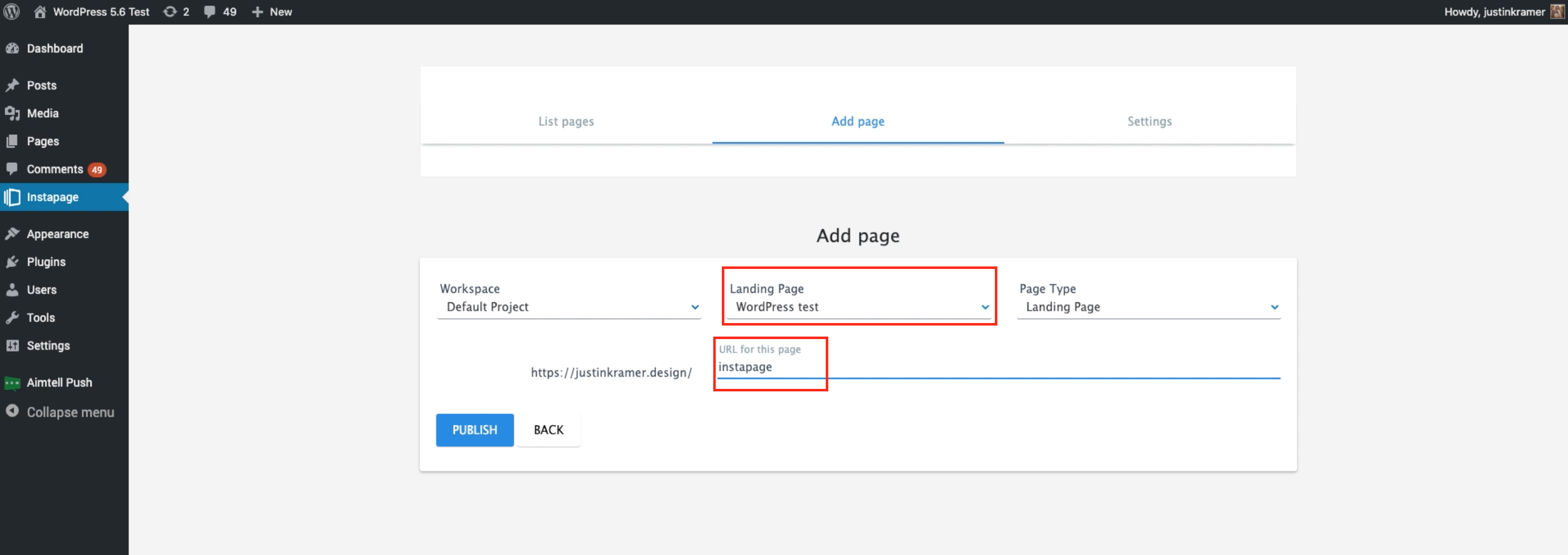
Task: Click the WordPress logo icon
Action: pyautogui.click(x=12, y=12)
